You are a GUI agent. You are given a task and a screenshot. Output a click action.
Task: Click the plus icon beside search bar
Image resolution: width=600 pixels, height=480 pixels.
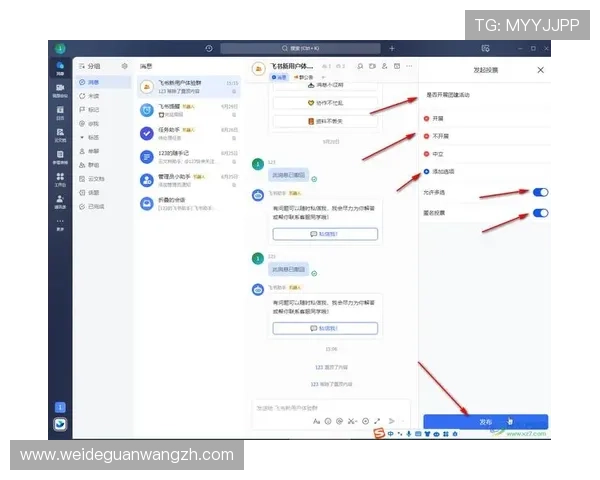[392, 48]
